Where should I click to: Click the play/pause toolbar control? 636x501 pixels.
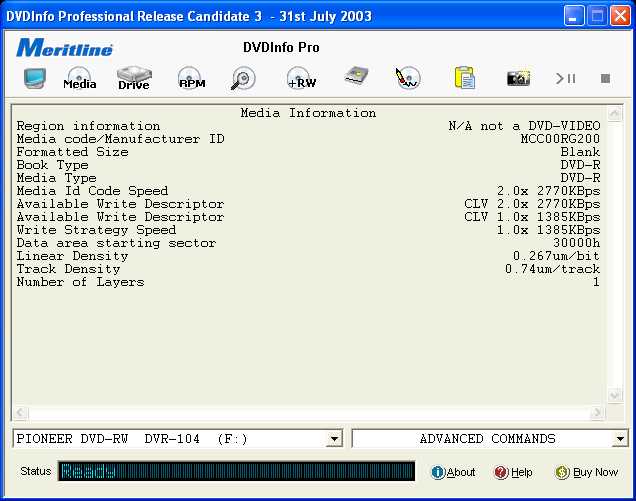[x=565, y=78]
